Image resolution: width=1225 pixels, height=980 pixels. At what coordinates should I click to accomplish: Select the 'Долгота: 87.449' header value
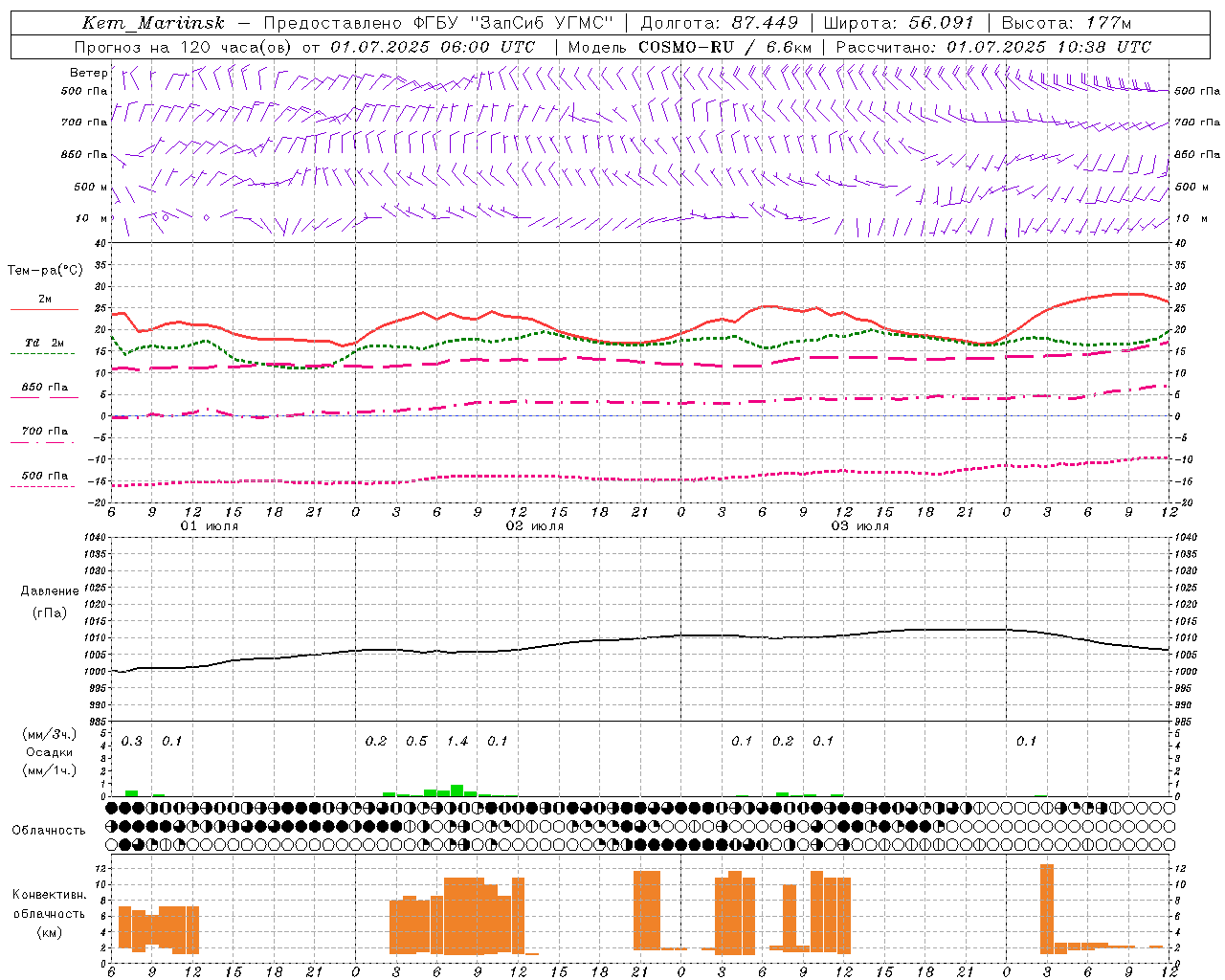click(719, 23)
